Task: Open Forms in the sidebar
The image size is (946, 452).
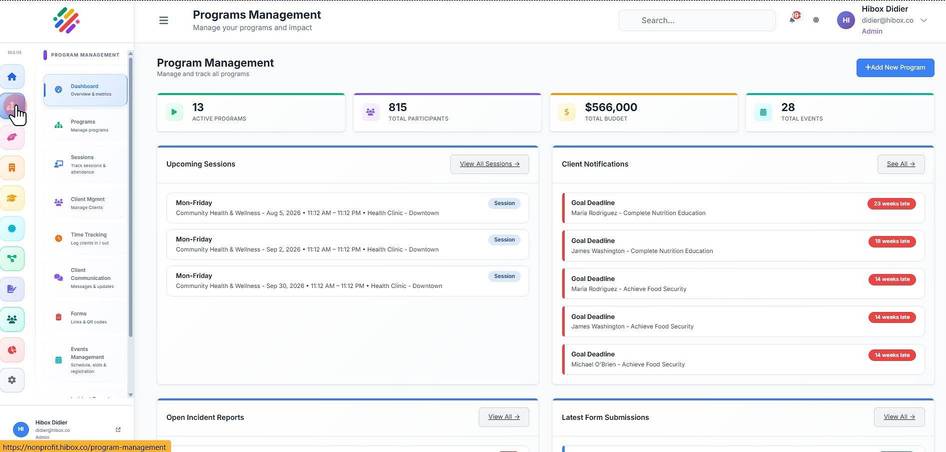Action: coord(85,317)
